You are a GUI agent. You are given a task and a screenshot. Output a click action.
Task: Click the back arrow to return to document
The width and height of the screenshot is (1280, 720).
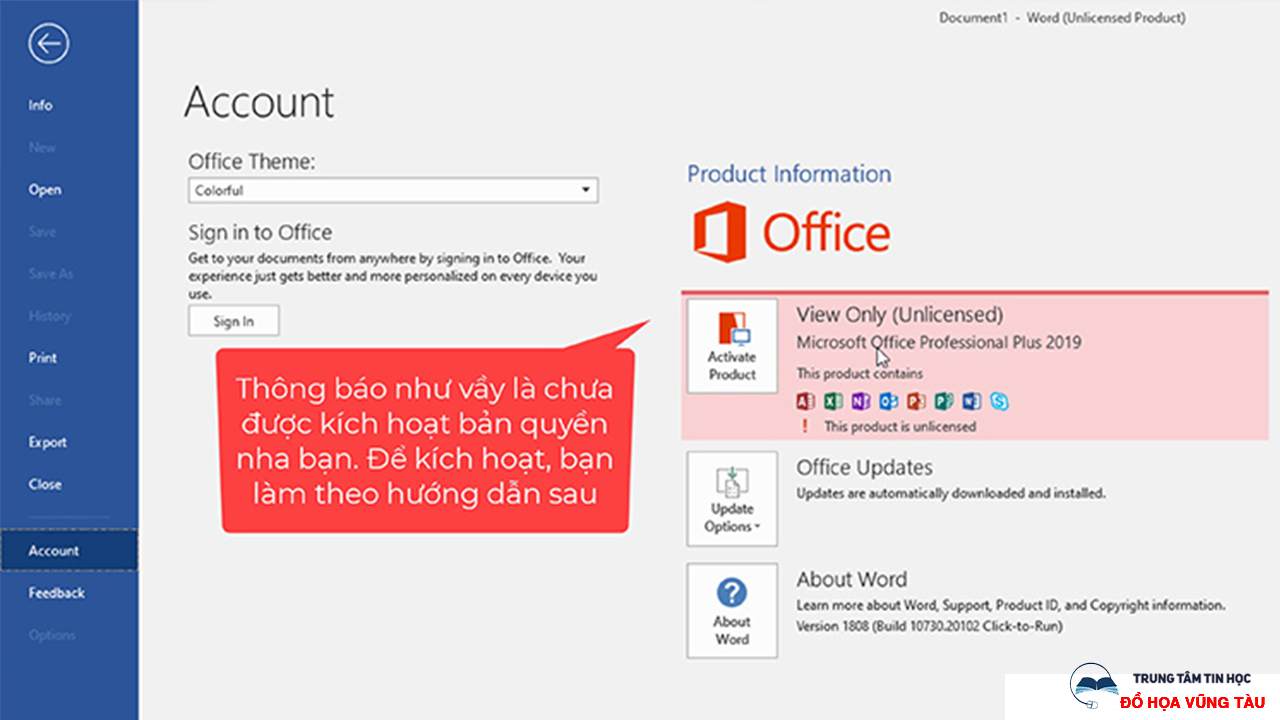coord(48,44)
